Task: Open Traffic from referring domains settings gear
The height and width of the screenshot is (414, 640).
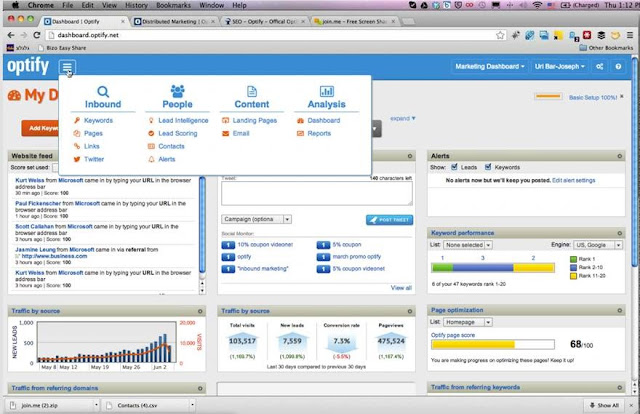Action: click(200, 388)
